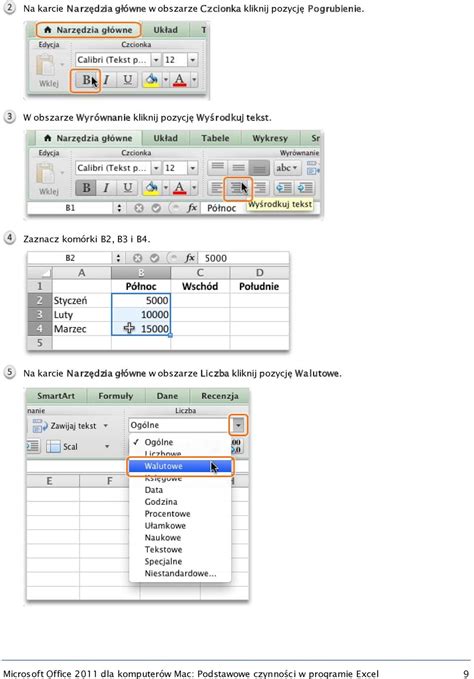Switch to Wykresy ribbon tab
The width and height of the screenshot is (474, 679).
270,138
